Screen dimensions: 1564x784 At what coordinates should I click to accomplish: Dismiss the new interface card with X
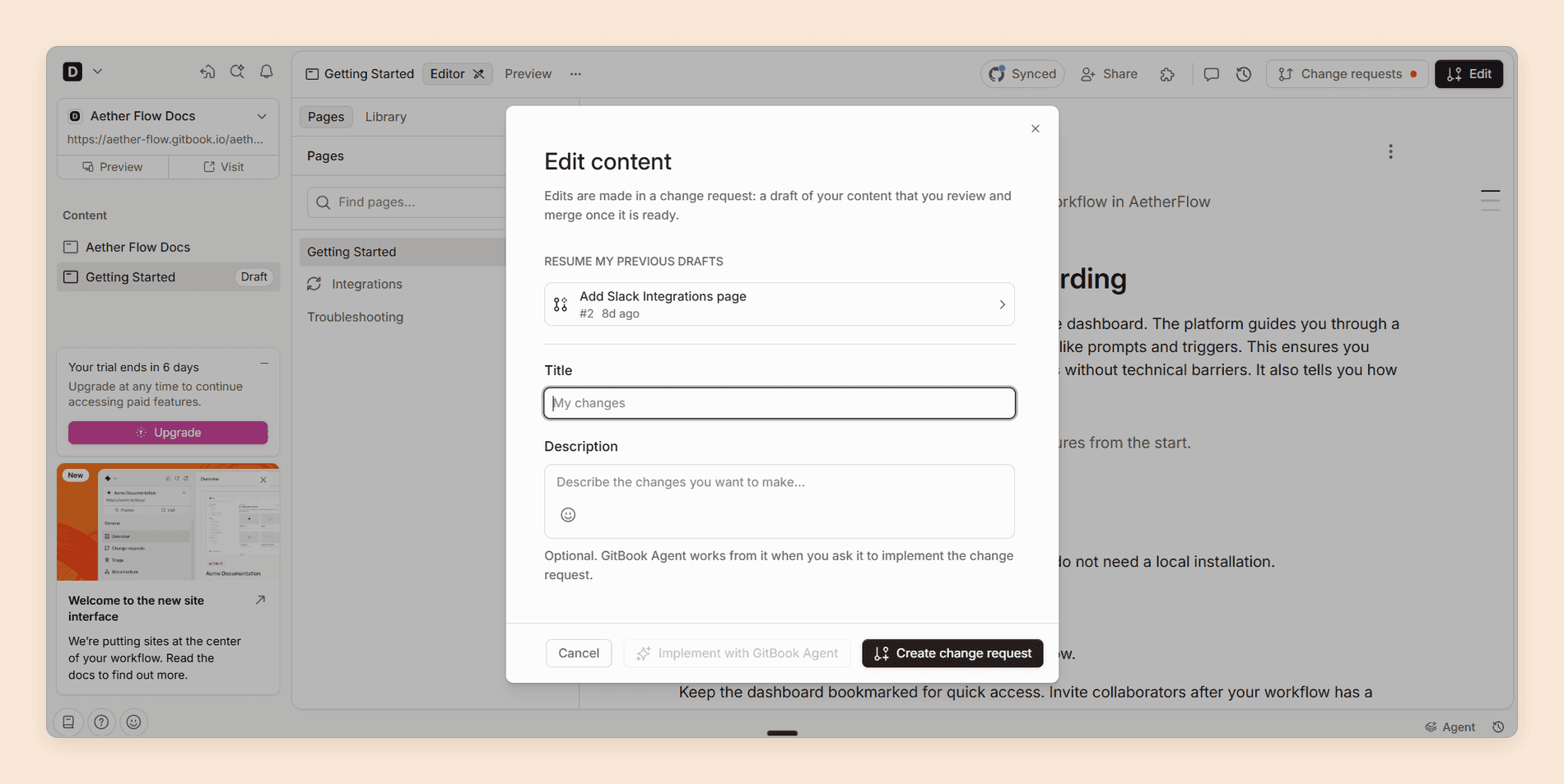263,480
